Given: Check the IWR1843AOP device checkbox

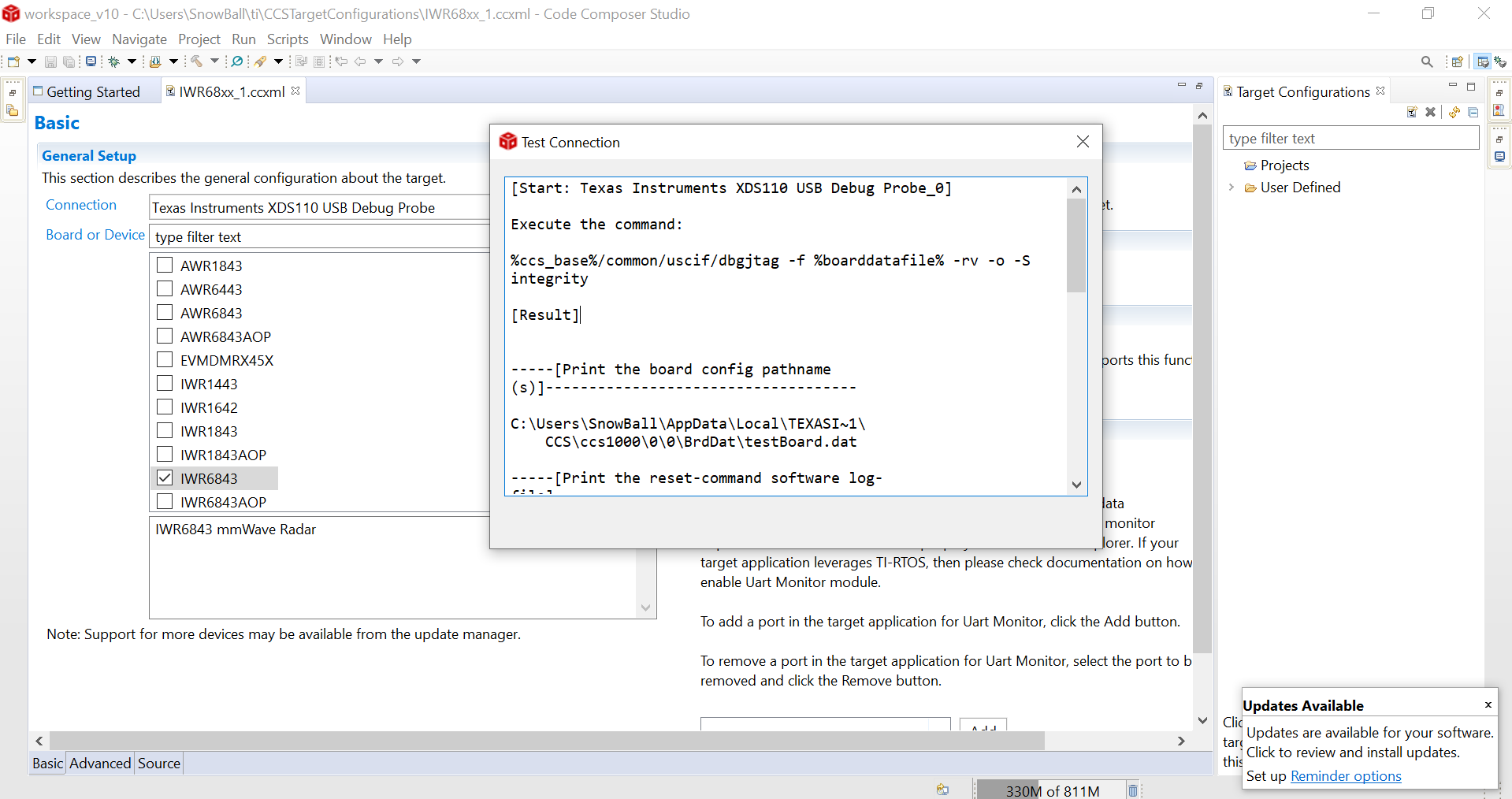Looking at the screenshot, I should click(x=165, y=454).
